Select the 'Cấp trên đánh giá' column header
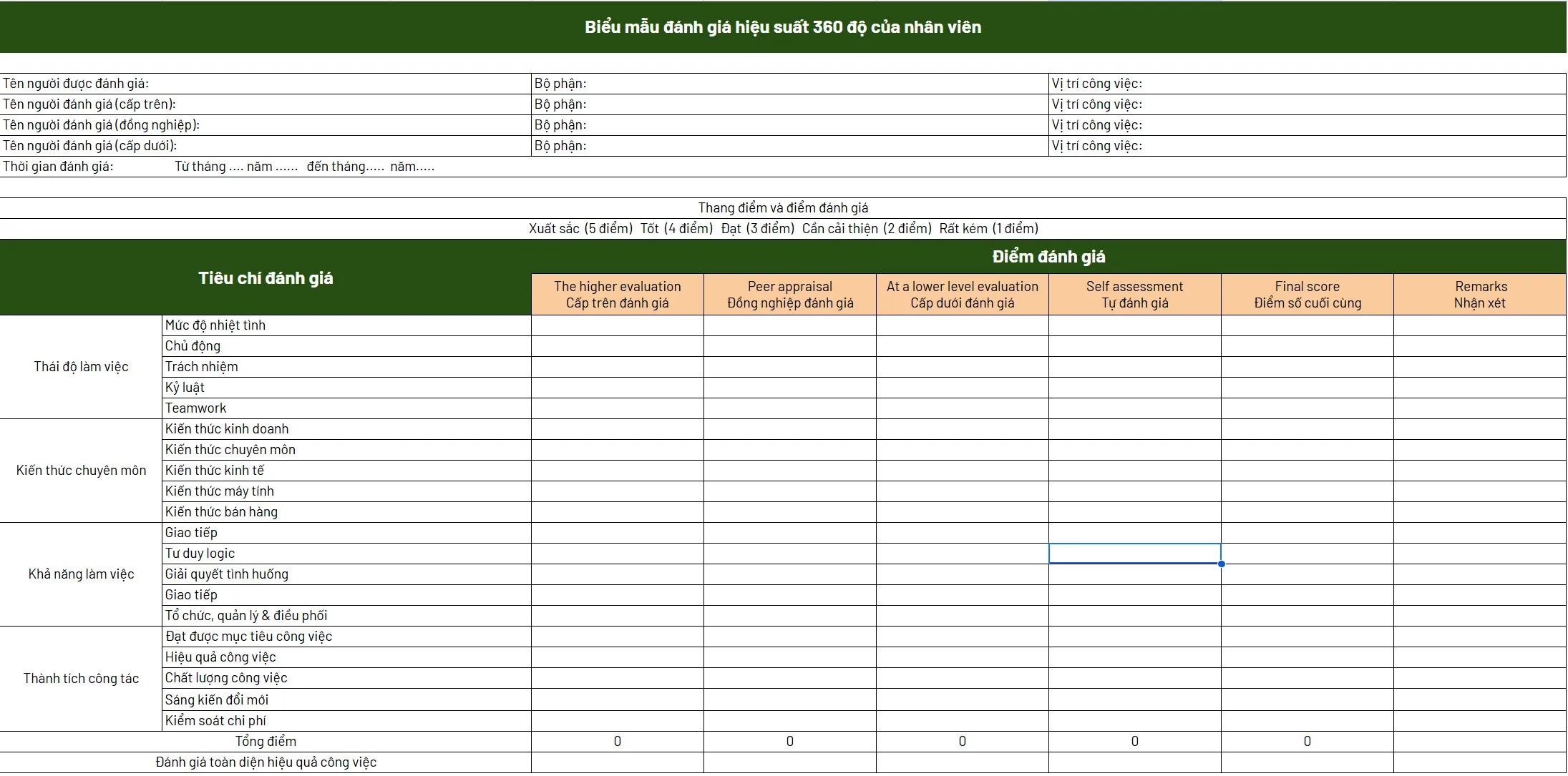 pos(618,295)
